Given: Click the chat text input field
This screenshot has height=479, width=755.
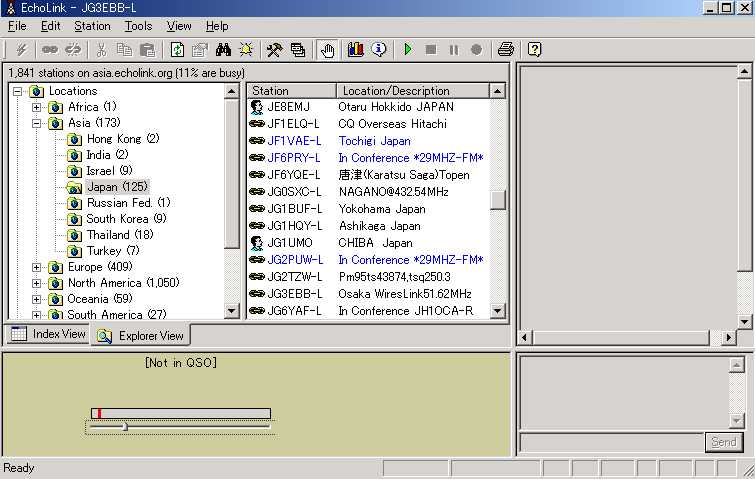Looking at the screenshot, I should pos(611,442).
